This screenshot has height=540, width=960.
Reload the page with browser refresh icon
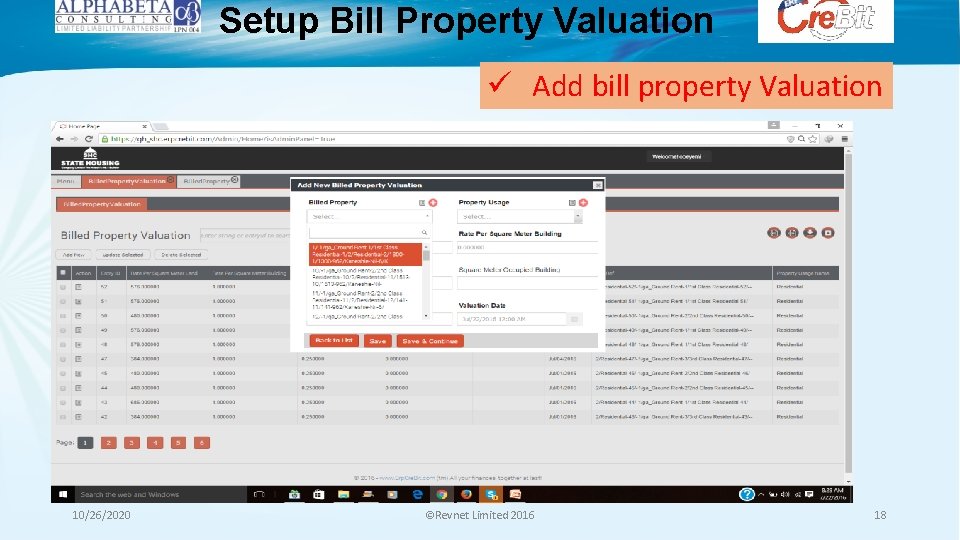coord(89,139)
